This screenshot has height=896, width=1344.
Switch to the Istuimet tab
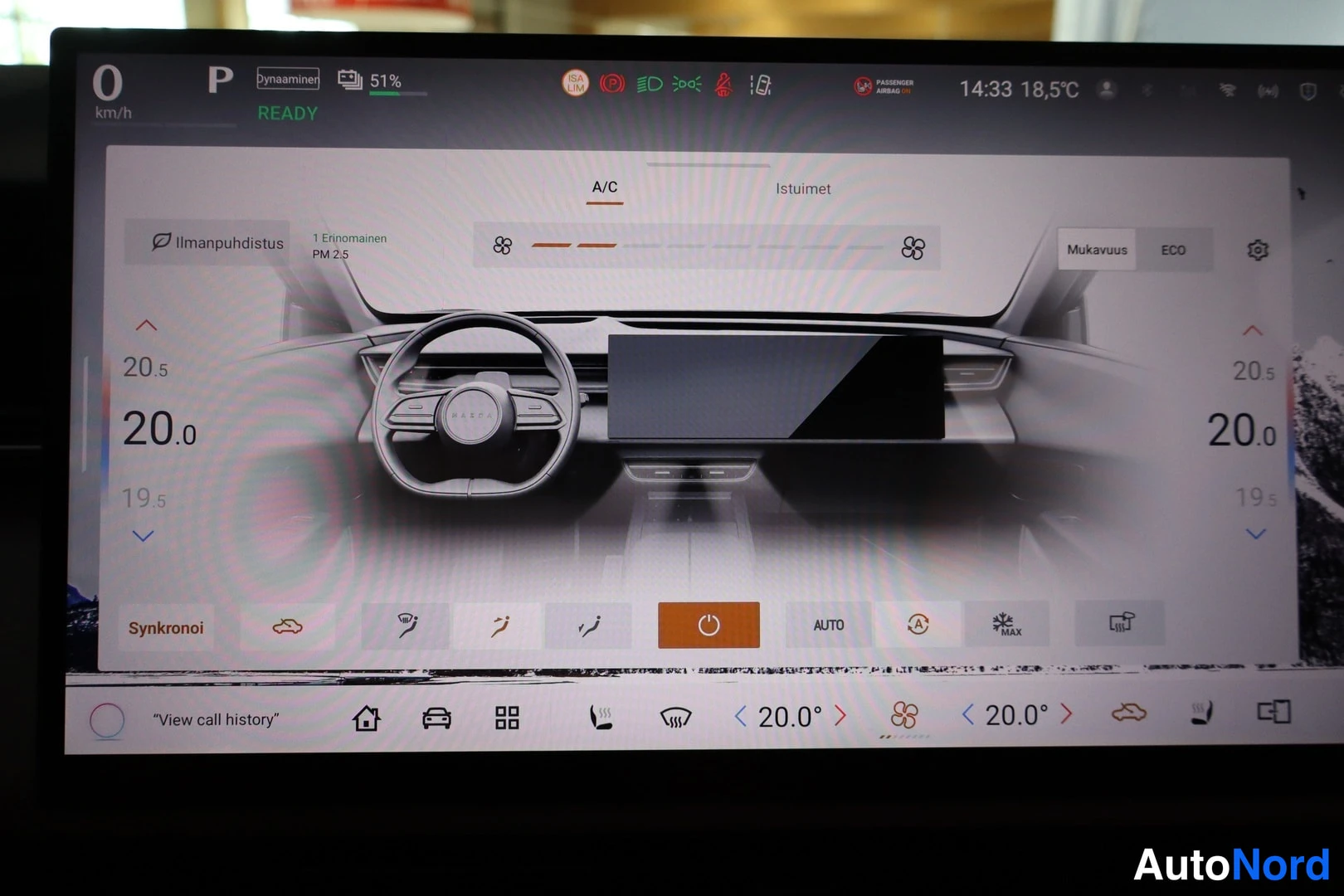pyautogui.click(x=802, y=188)
